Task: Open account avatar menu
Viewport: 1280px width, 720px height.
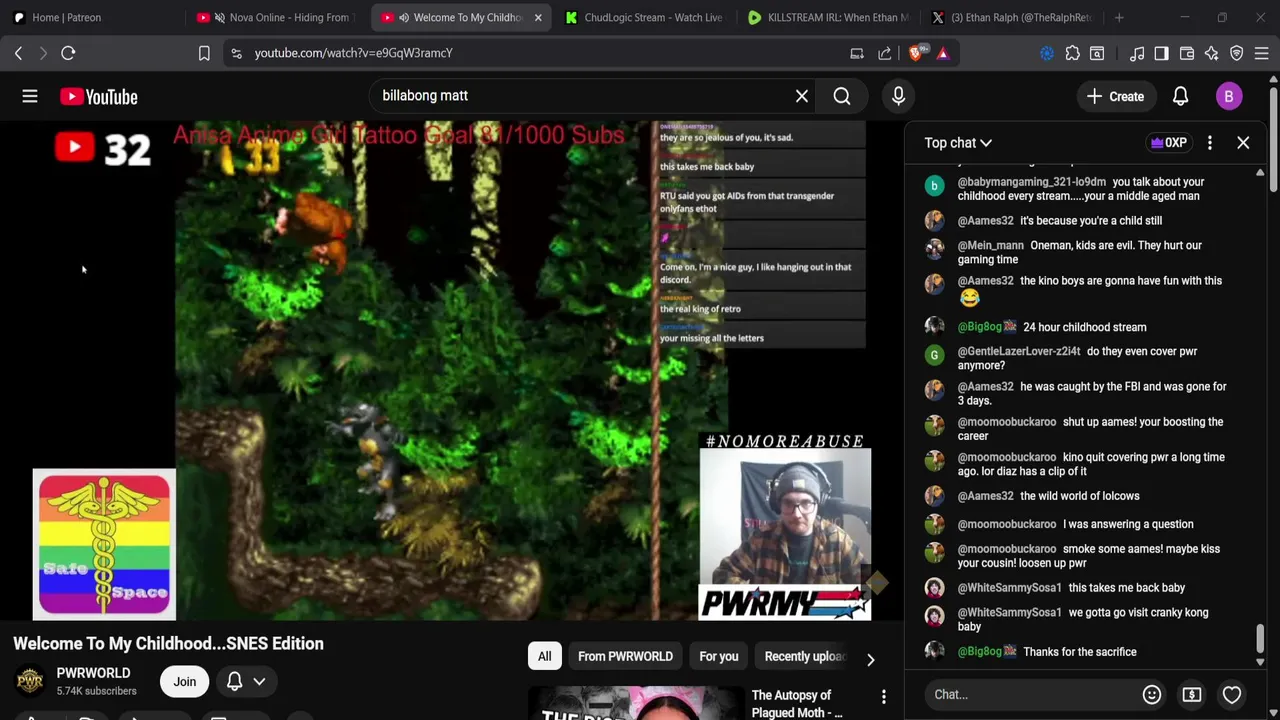Action: pos(1229,96)
